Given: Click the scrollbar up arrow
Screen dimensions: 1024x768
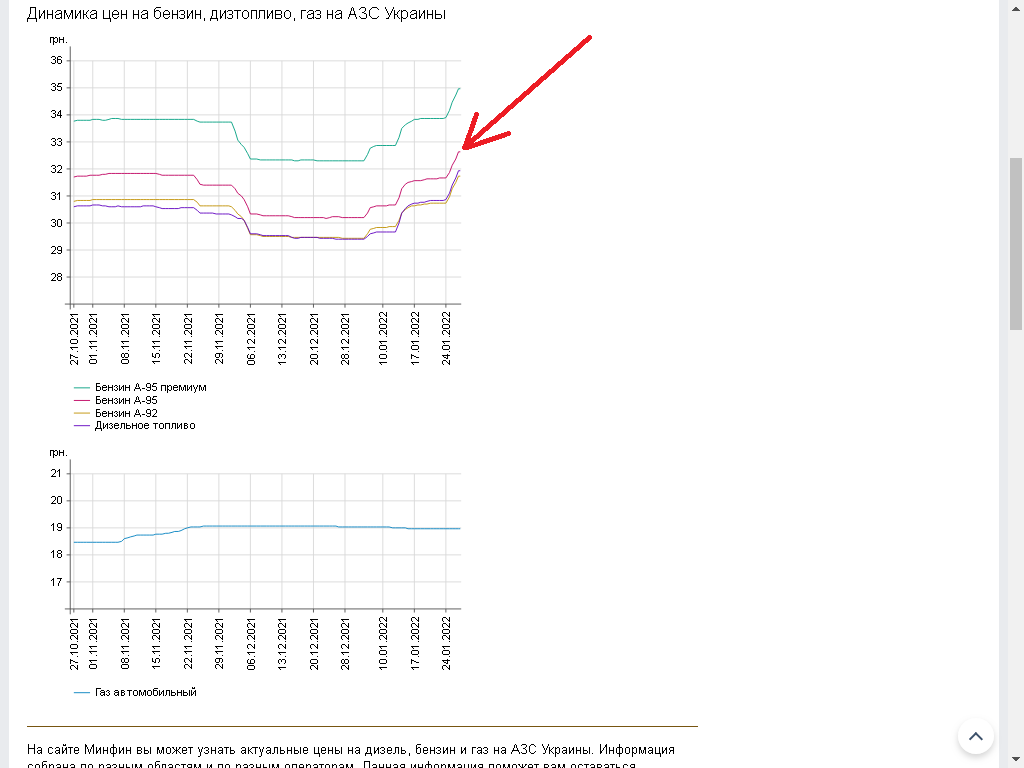Looking at the screenshot, I should pos(1015,7).
